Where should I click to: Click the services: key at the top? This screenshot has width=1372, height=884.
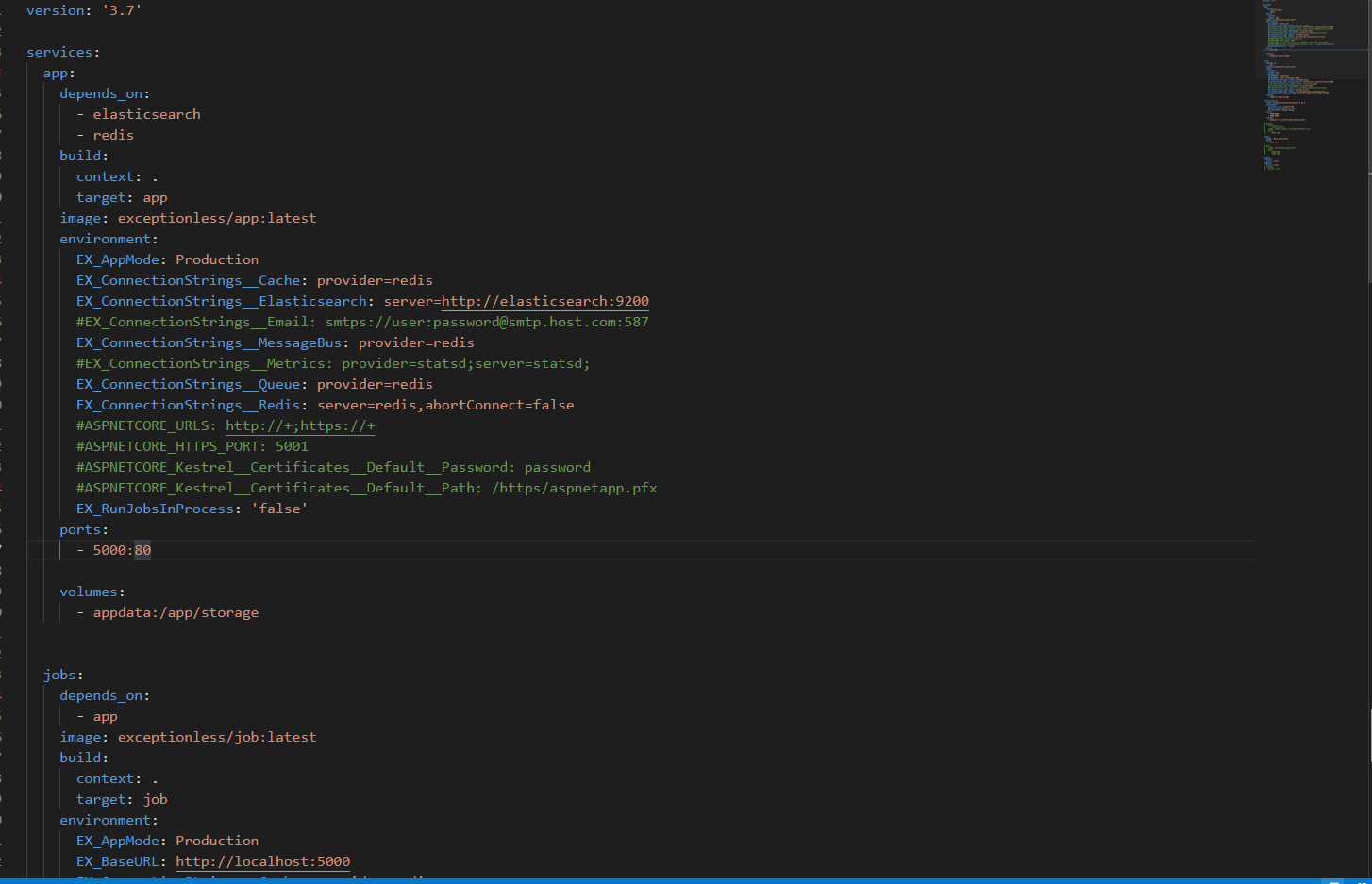tap(59, 52)
